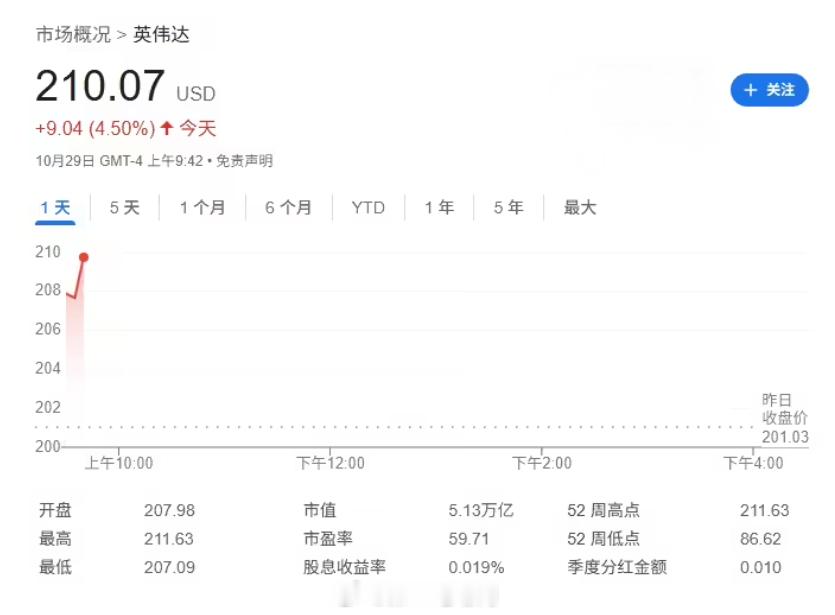Screen dimensions: 835x615
Task: Switch to the 6 个月 chart range
Action: point(288,208)
